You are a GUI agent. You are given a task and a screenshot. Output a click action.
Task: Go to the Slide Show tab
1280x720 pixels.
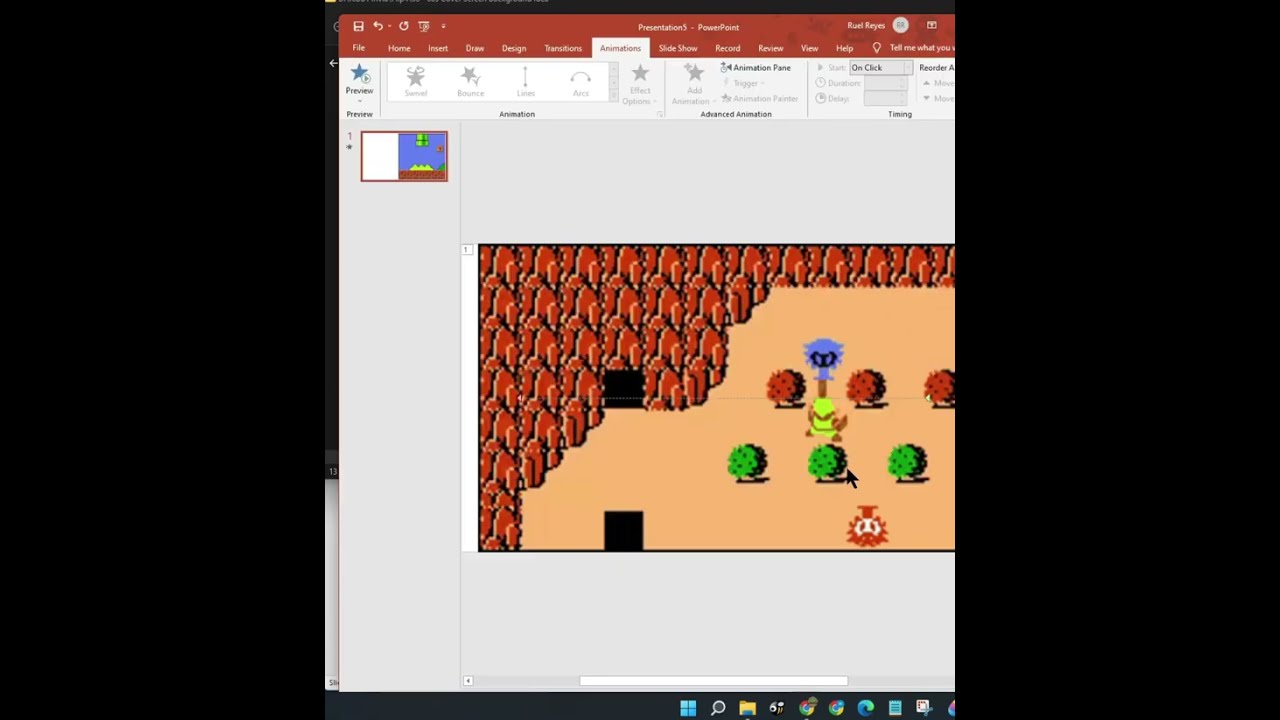point(678,48)
